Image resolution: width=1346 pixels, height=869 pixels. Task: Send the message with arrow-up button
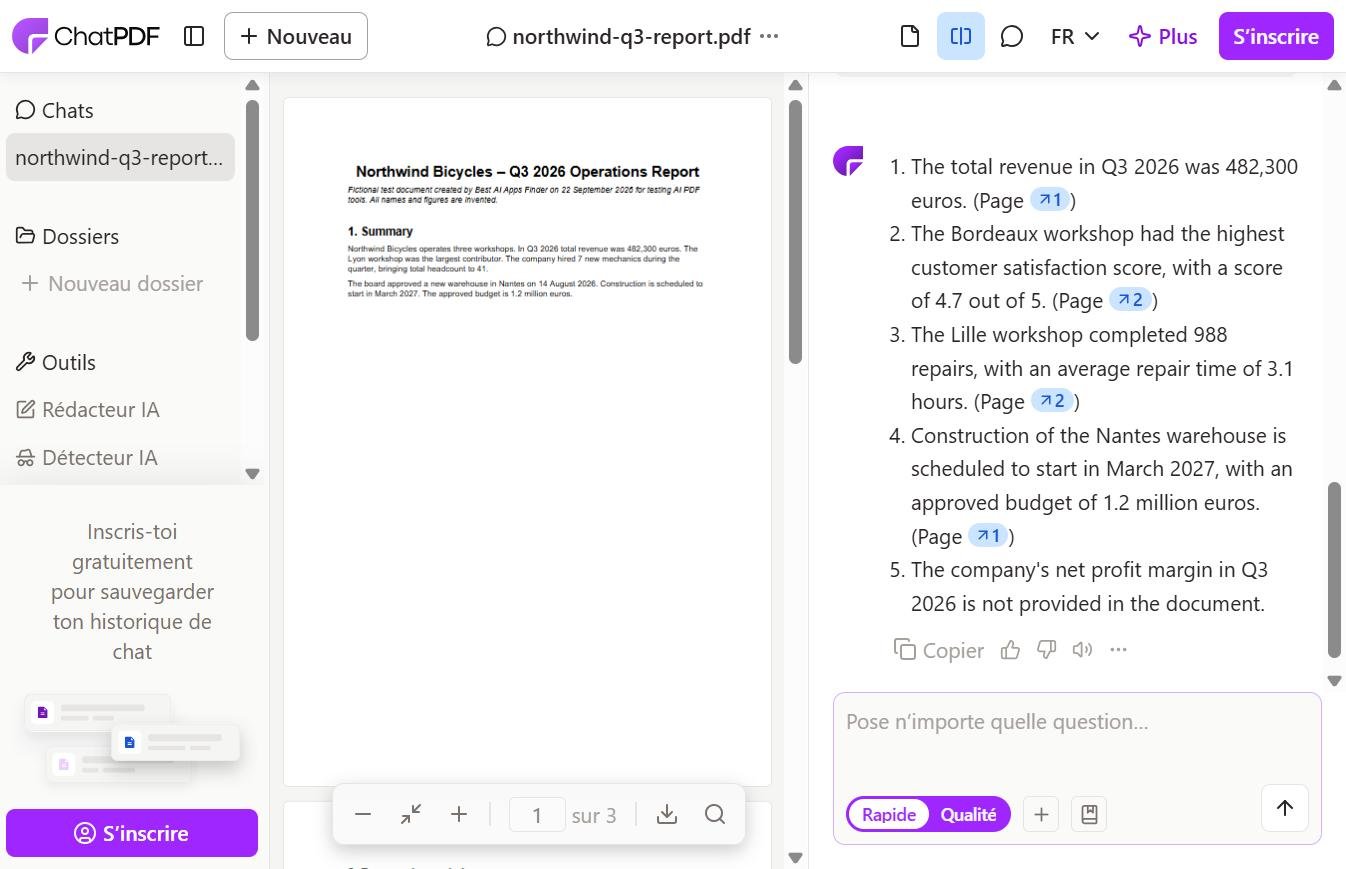coord(1285,808)
